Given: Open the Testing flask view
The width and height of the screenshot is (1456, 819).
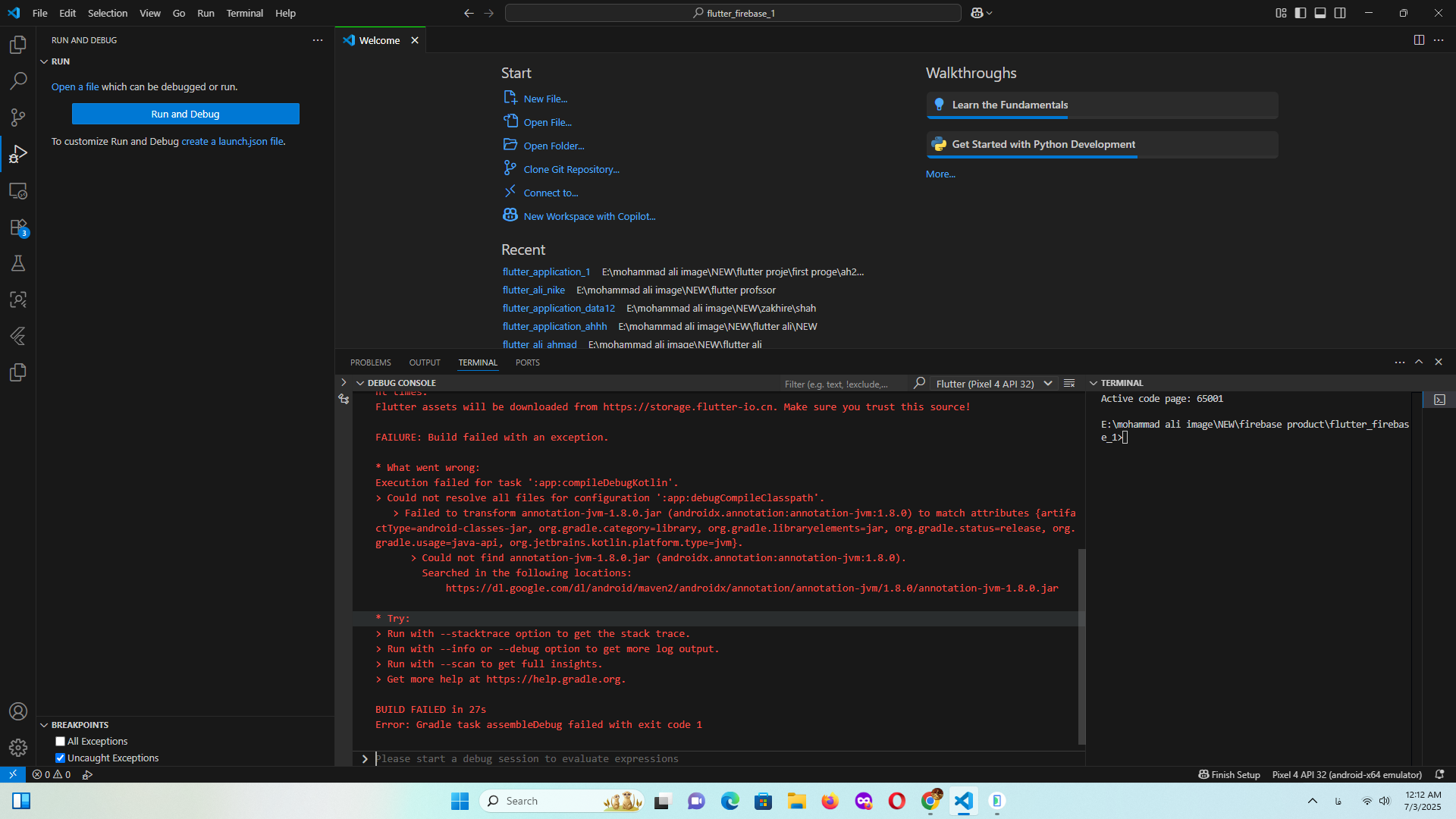Looking at the screenshot, I should [x=18, y=263].
